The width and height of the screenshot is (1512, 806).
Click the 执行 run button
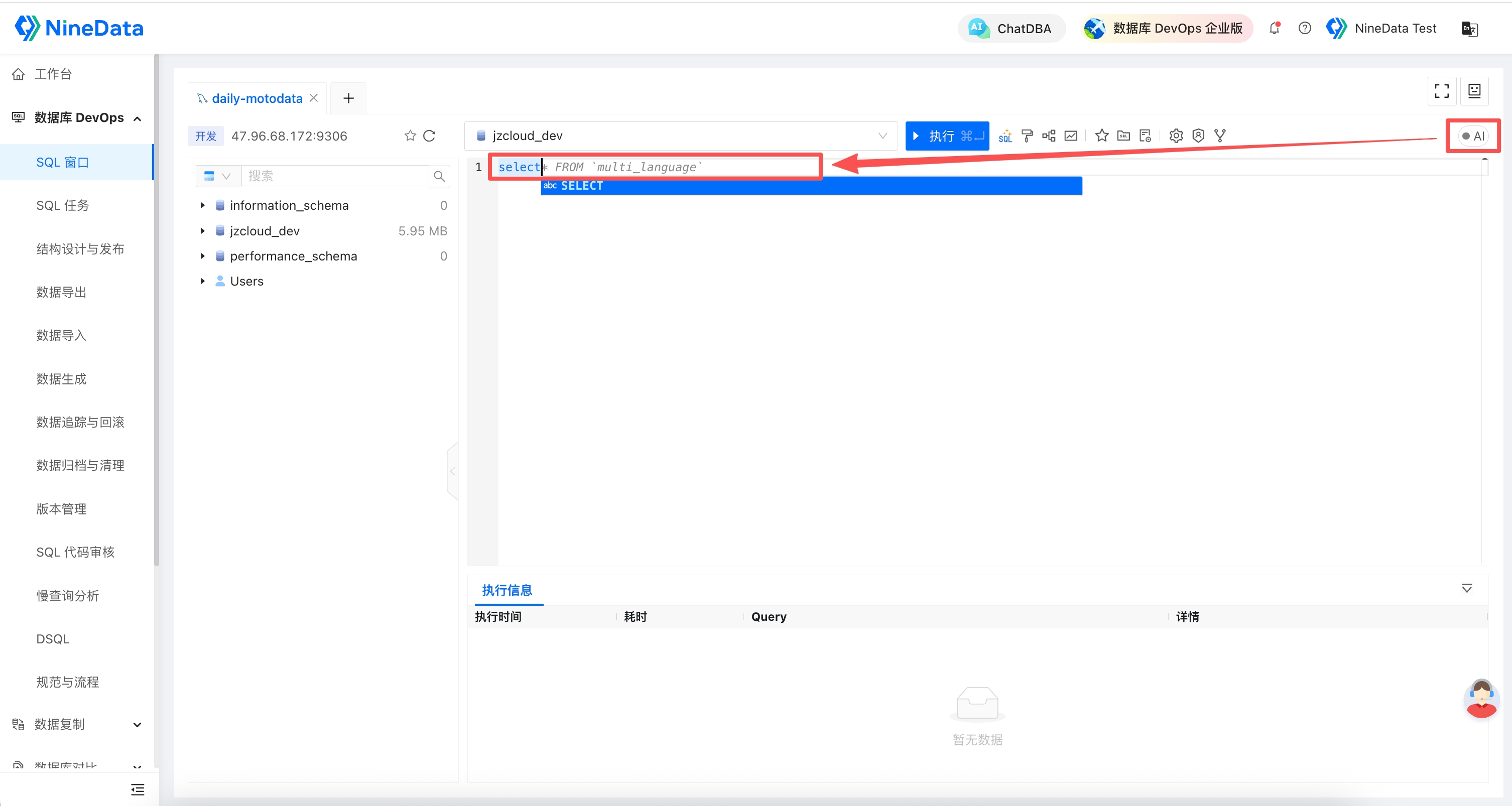click(946, 136)
